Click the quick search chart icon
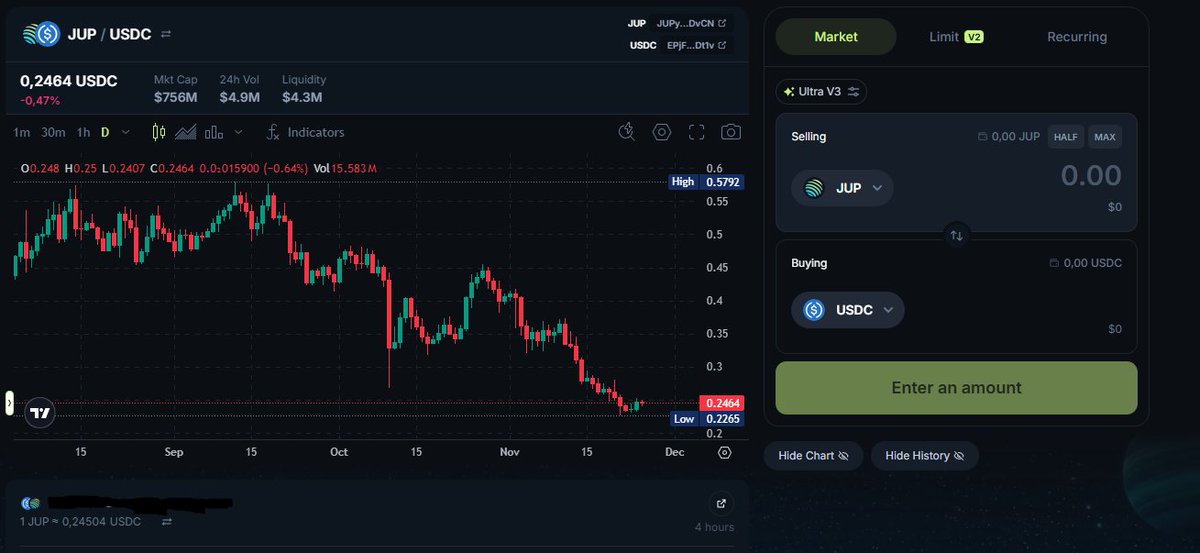This screenshot has width=1200, height=553. 627,132
